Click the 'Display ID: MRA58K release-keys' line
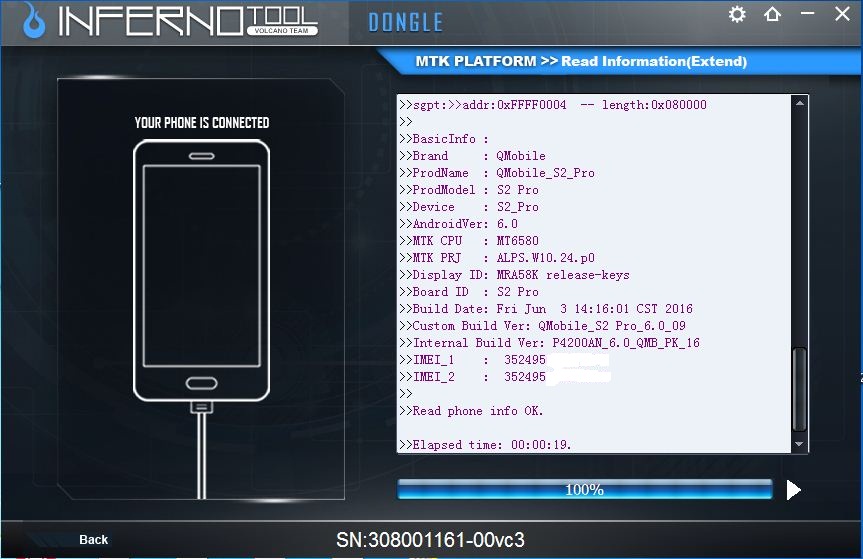The width and height of the screenshot is (863, 559). click(x=515, y=275)
